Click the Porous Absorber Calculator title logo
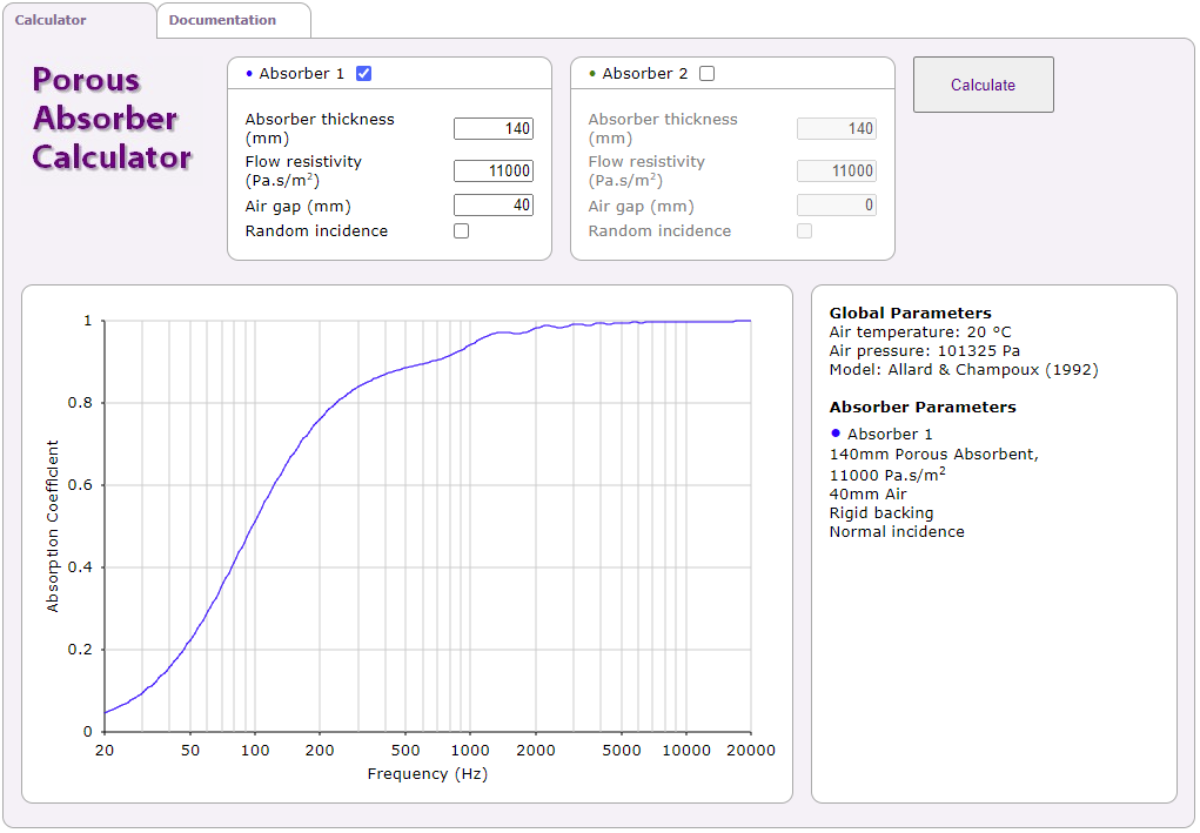This screenshot has width=1200, height=833. 112,119
